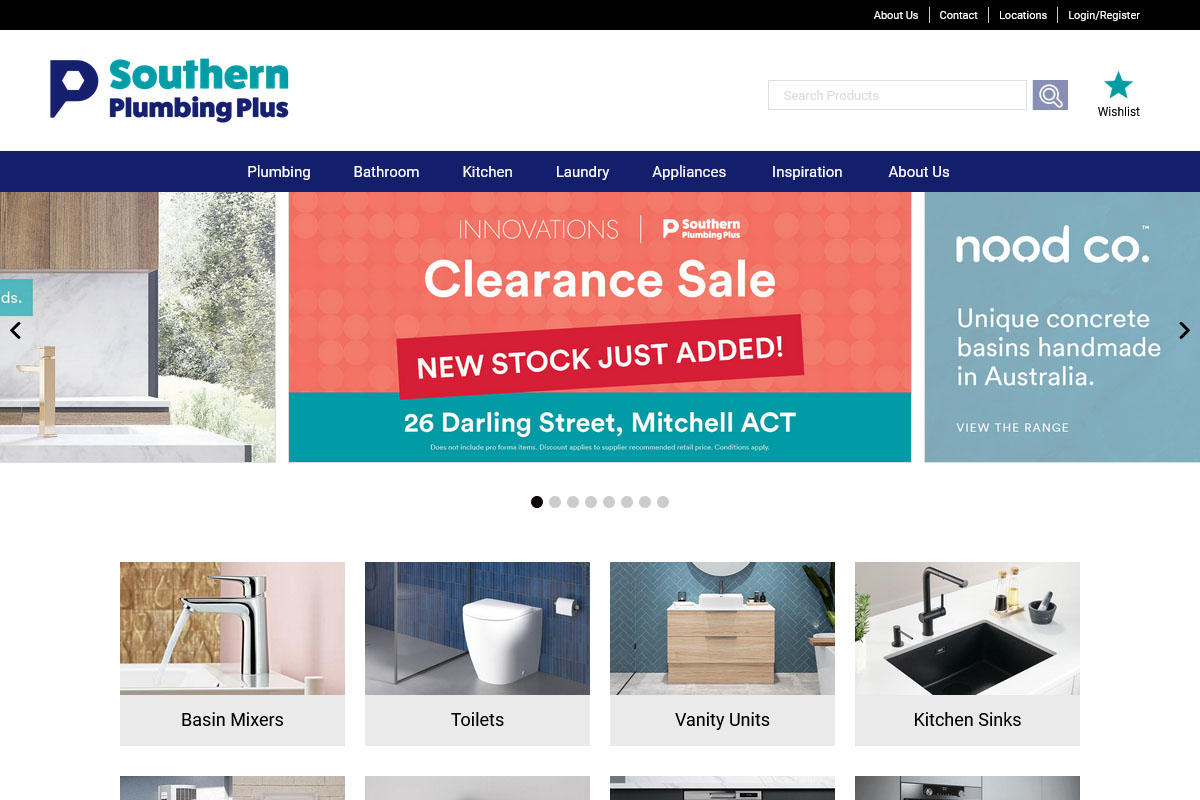Select the last carousel indicator dot
This screenshot has height=800, width=1200.
(663, 502)
